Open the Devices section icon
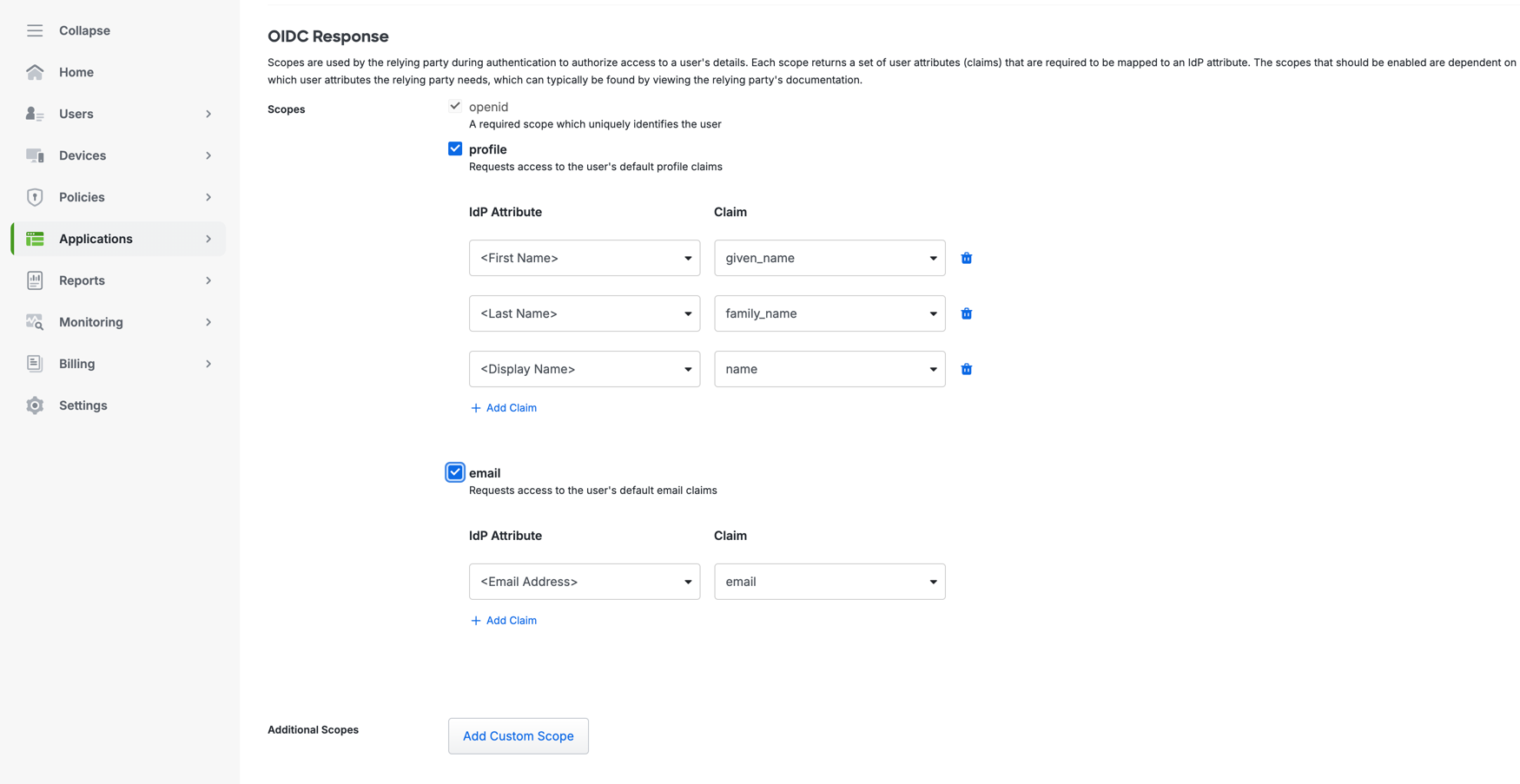This screenshot has width=1520, height=784. pos(35,155)
